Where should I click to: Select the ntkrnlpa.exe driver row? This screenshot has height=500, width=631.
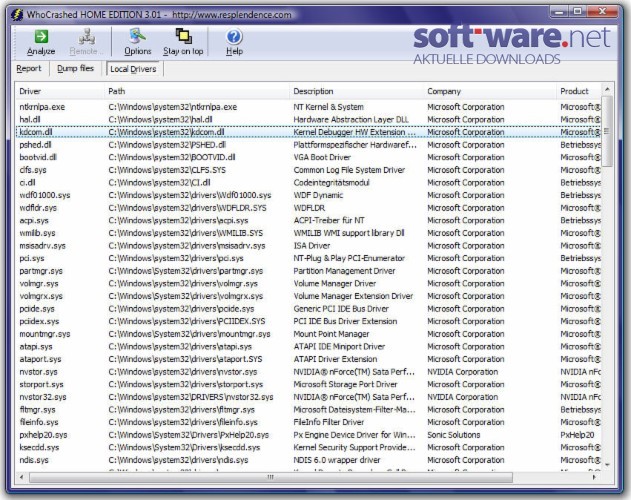308,107
